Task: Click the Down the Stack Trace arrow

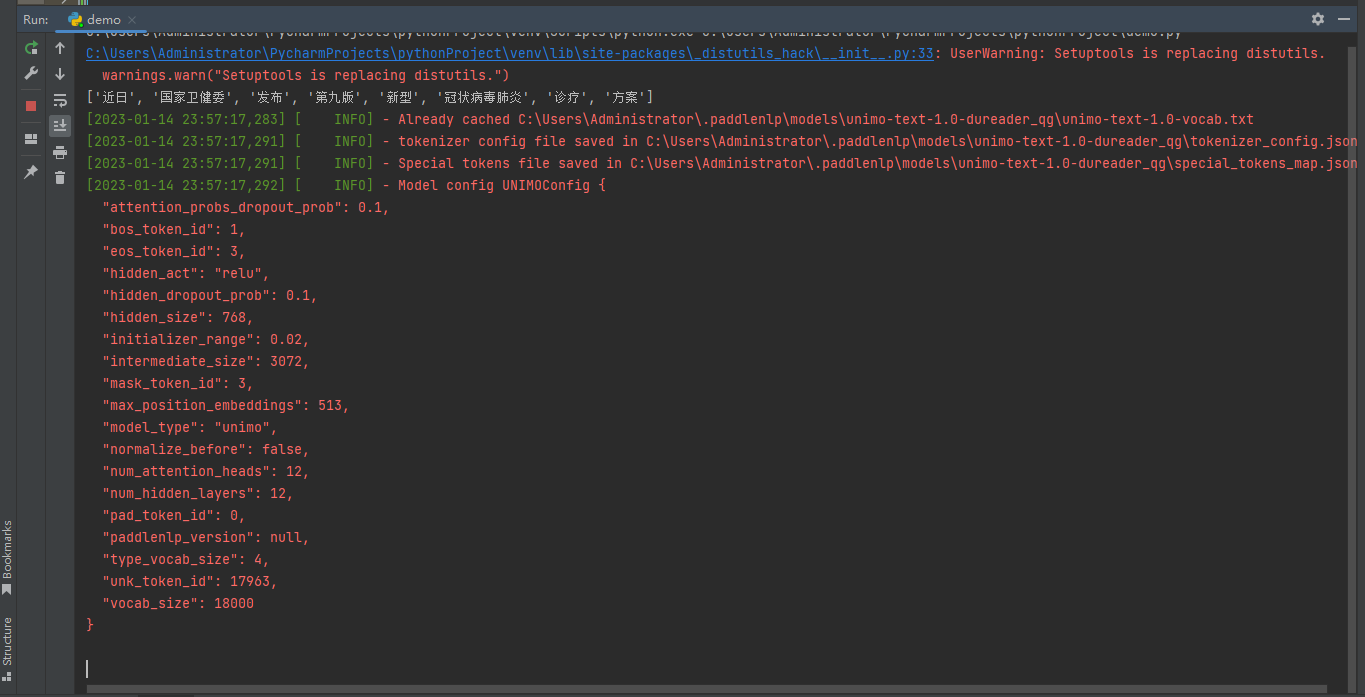Action: coord(60,74)
